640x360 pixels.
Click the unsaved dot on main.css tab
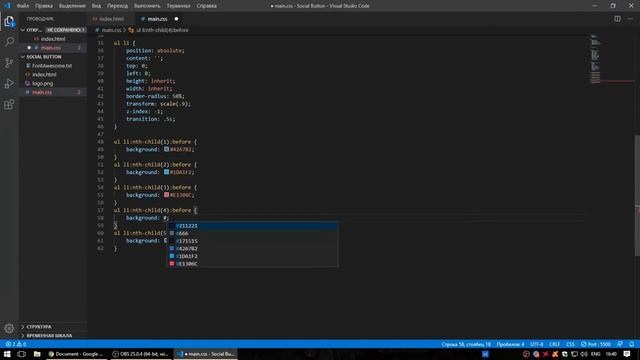[x=176, y=19]
